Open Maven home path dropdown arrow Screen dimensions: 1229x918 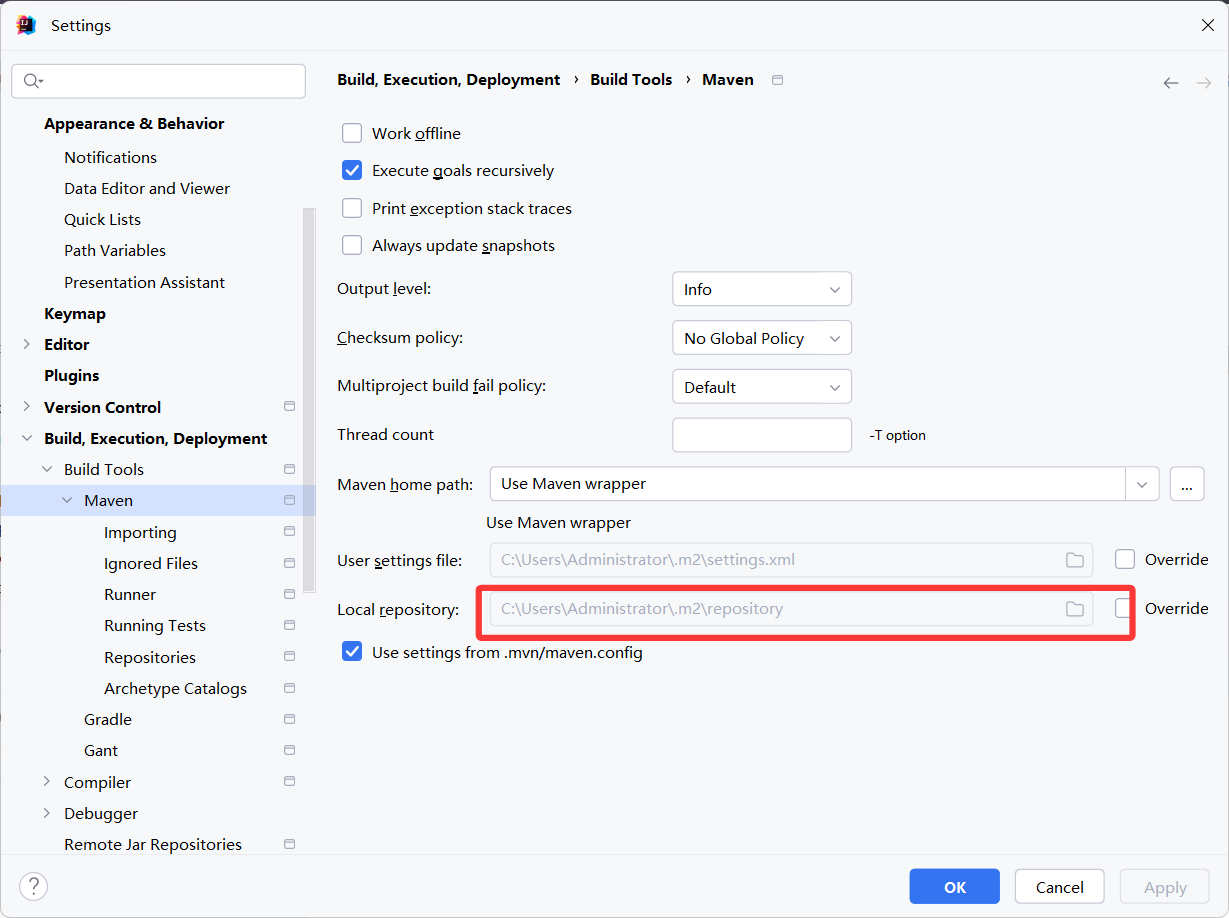pyautogui.click(x=1142, y=484)
